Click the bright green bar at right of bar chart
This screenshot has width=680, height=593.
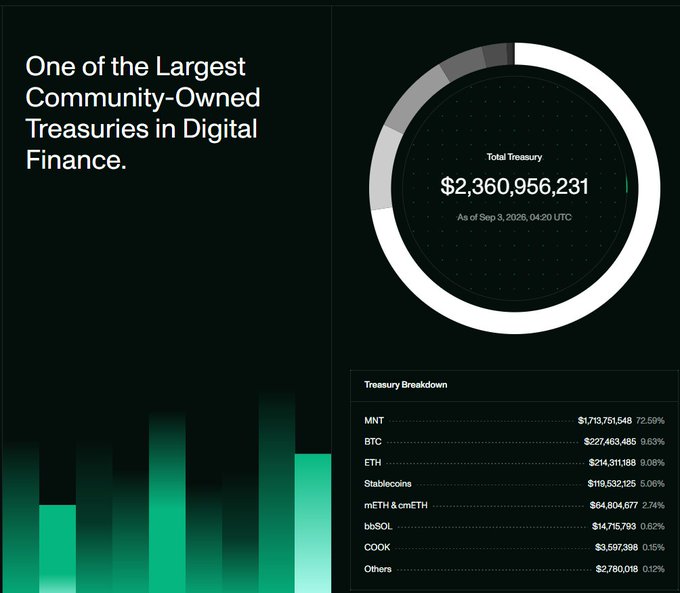pyautogui.click(x=313, y=523)
